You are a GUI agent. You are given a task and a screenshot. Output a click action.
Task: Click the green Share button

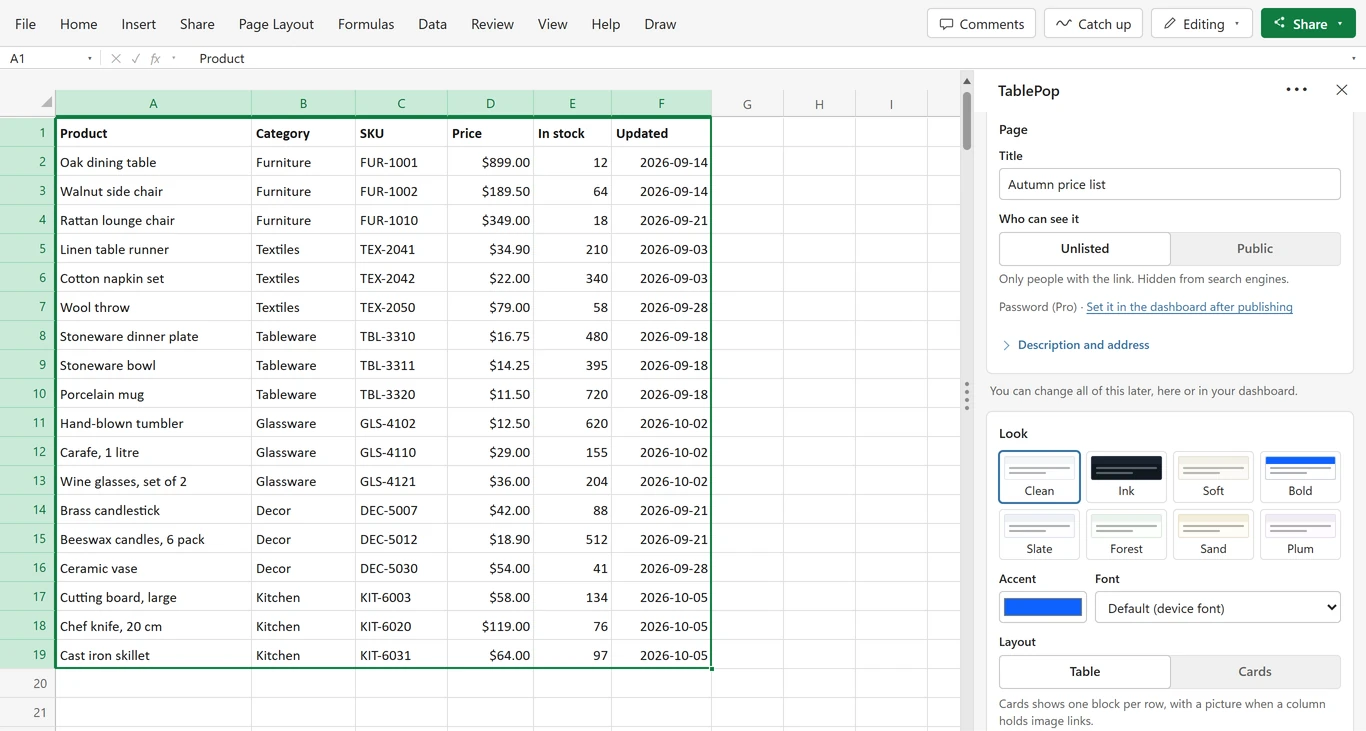tap(1308, 24)
